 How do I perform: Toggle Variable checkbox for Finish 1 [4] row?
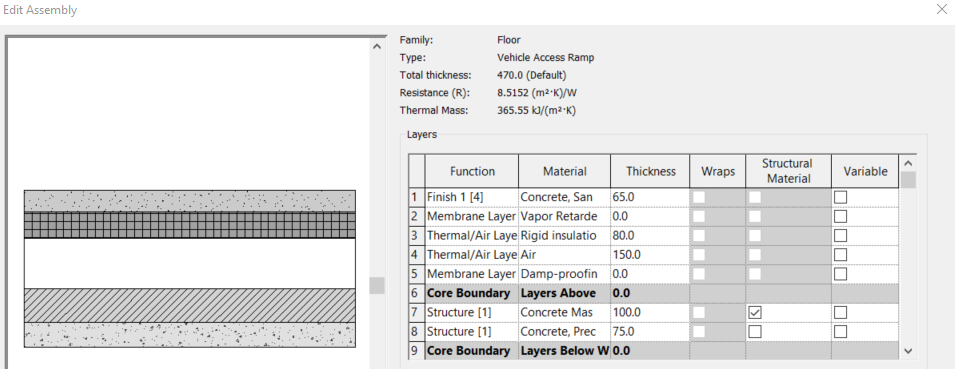coord(840,197)
